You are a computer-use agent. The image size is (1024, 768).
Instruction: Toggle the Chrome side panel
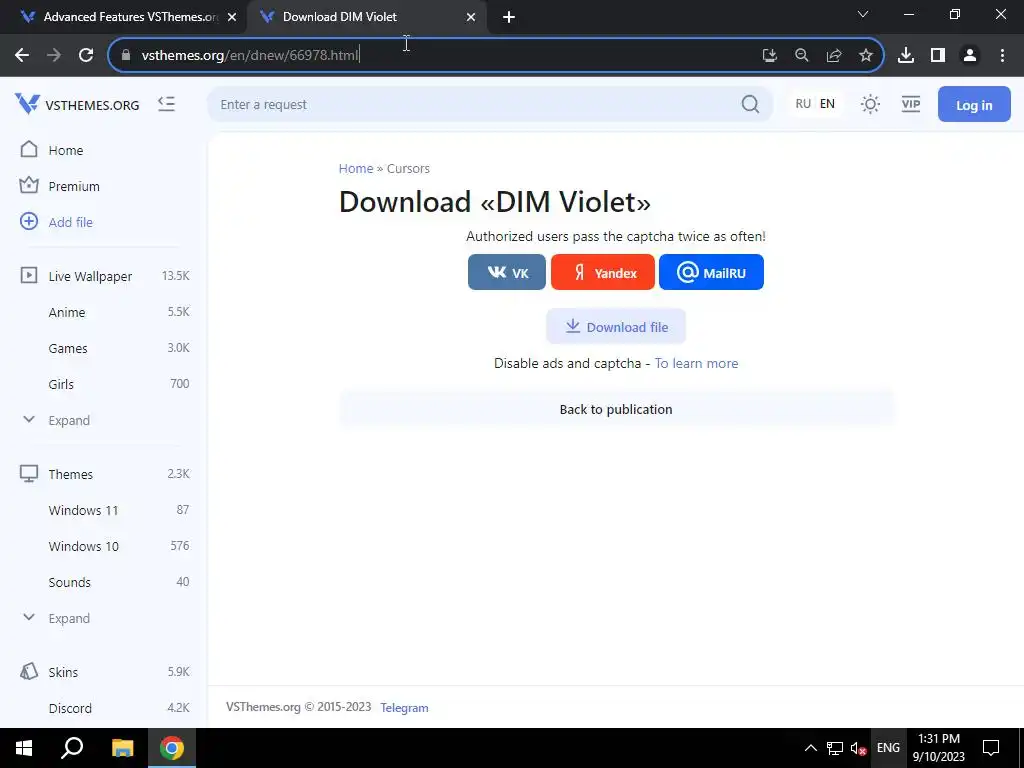pyautogui.click(x=937, y=55)
